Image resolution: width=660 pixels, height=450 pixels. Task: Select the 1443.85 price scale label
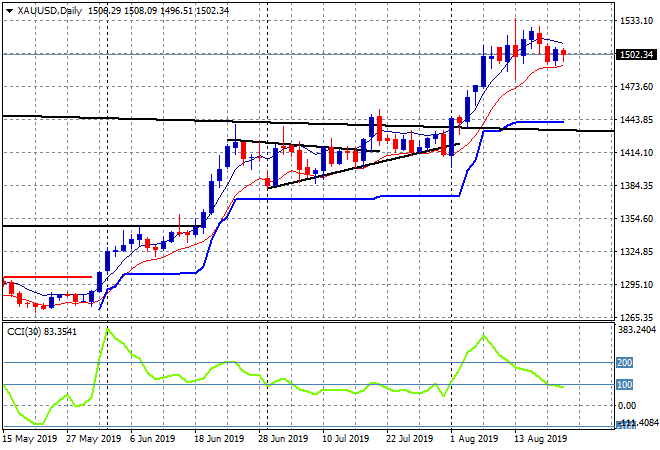(636, 120)
